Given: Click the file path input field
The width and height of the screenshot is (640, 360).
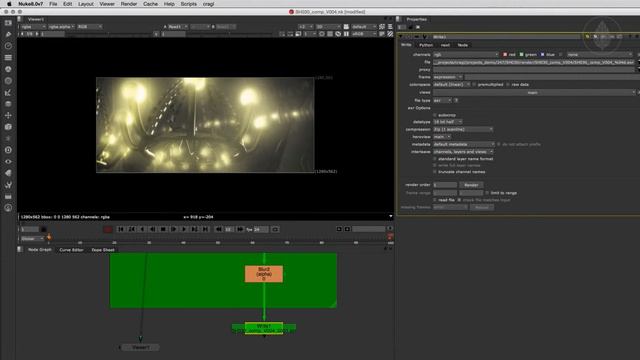Looking at the screenshot, I should (534, 62).
